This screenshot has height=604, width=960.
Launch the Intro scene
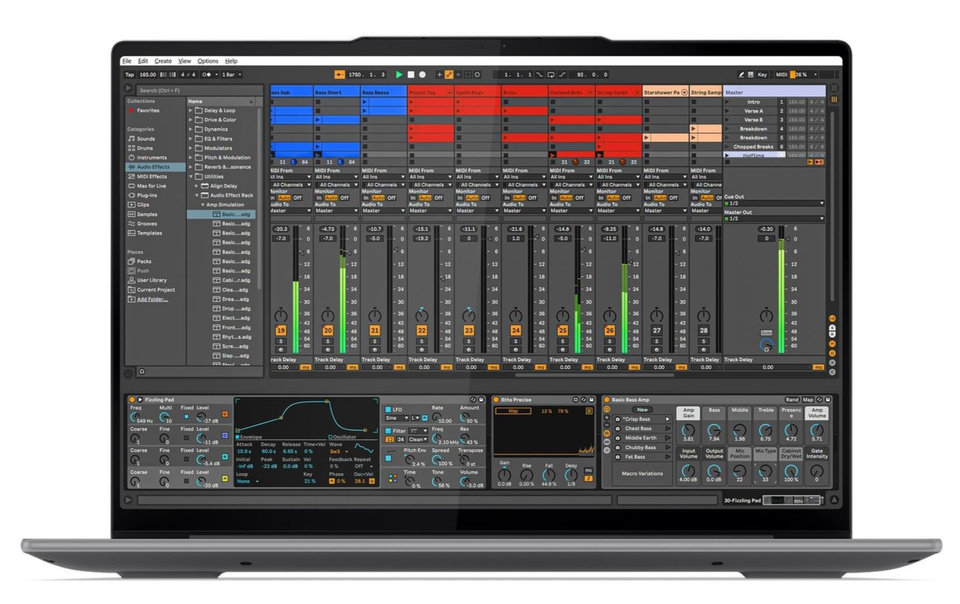753,102
